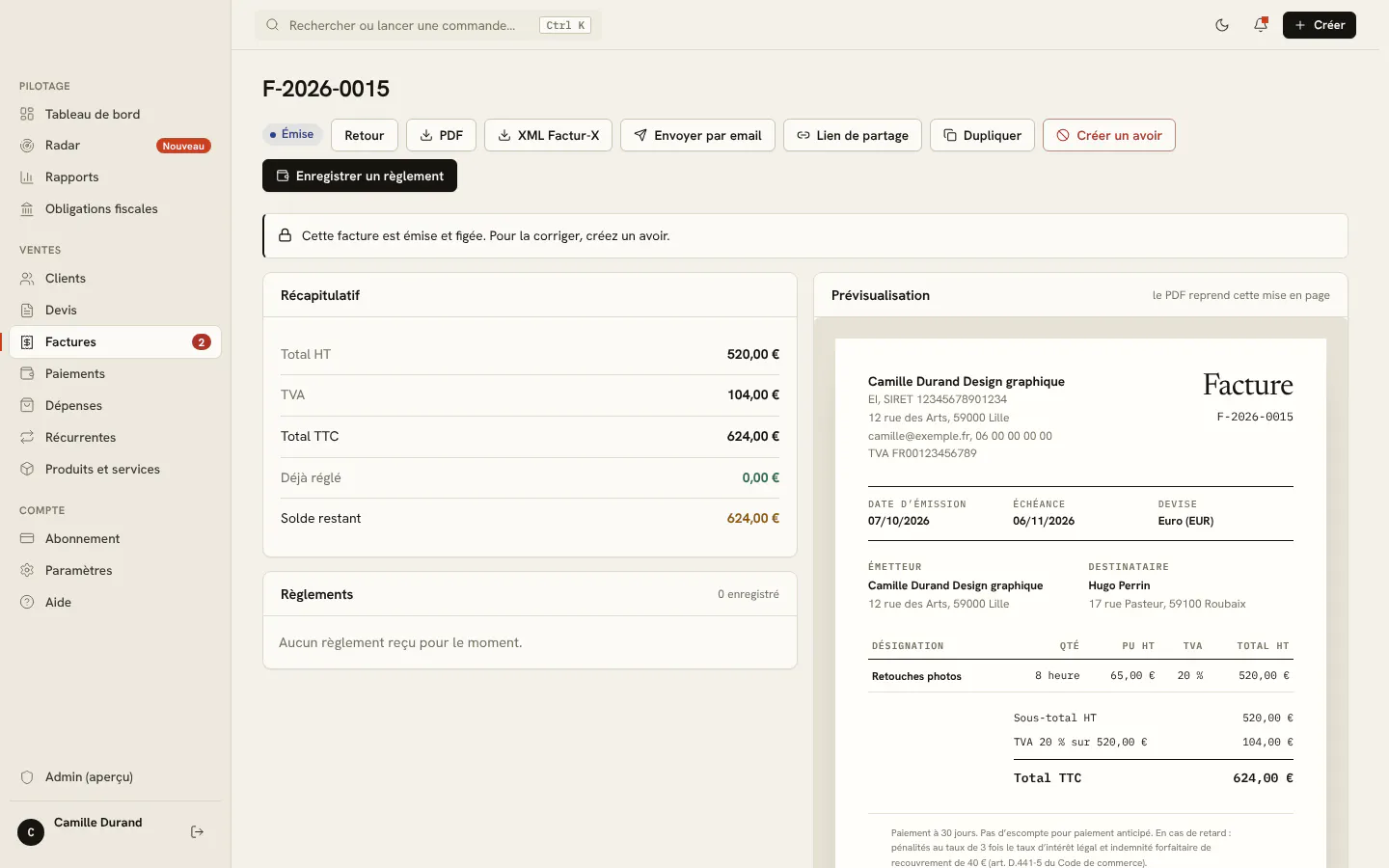
Task: Download the invoice as PDF
Action: (441, 135)
